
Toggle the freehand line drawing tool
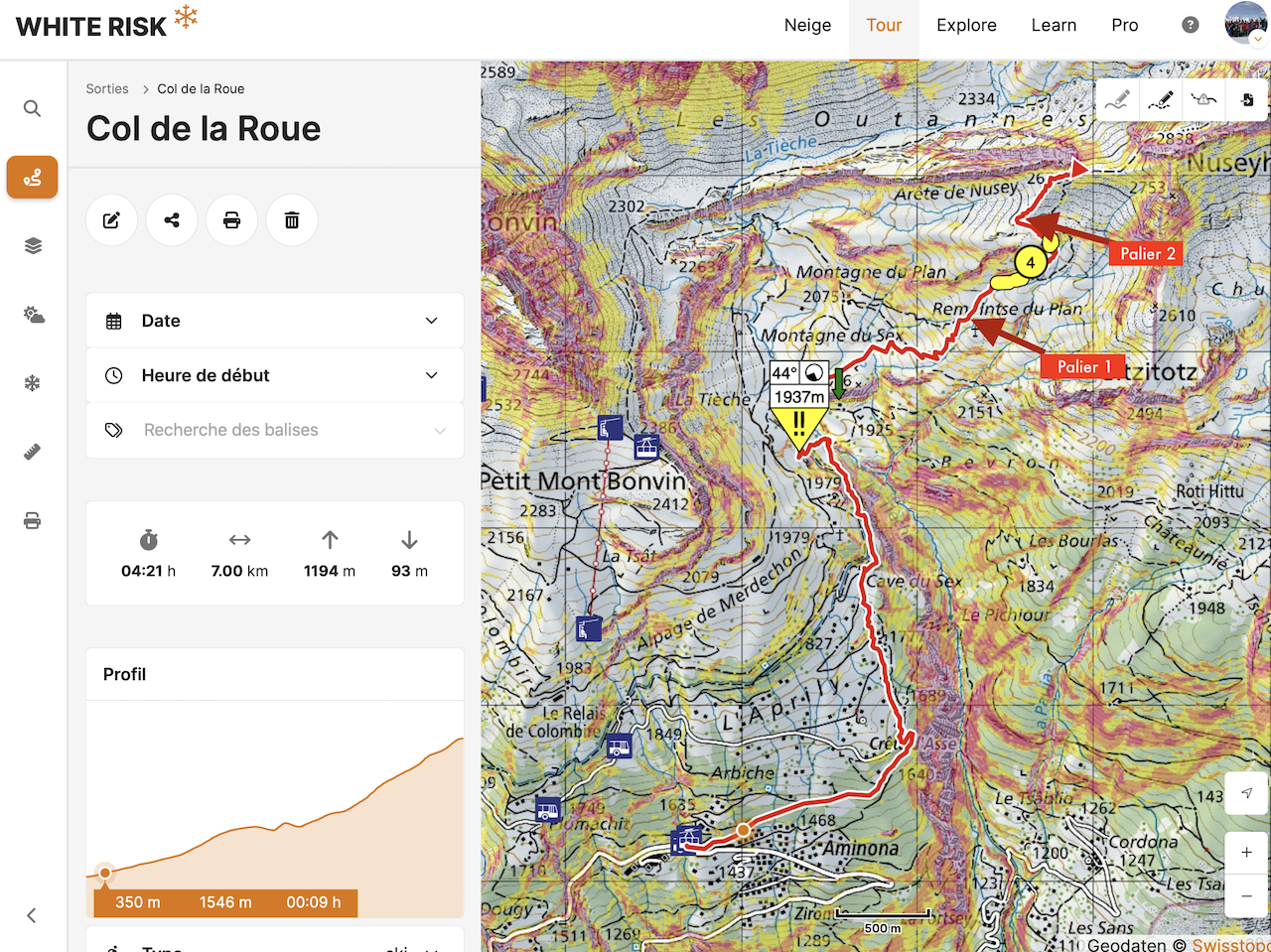tap(1117, 100)
